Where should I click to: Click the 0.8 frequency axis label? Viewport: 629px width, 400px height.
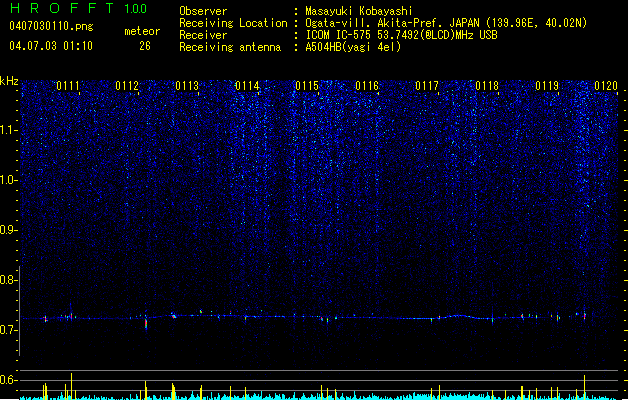[9, 280]
